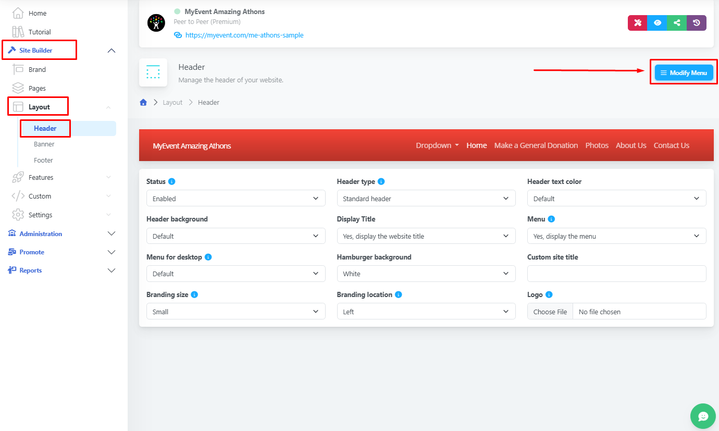719x431 pixels.
Task: Select Banner under Layout in sidebar
Action: tap(44, 144)
